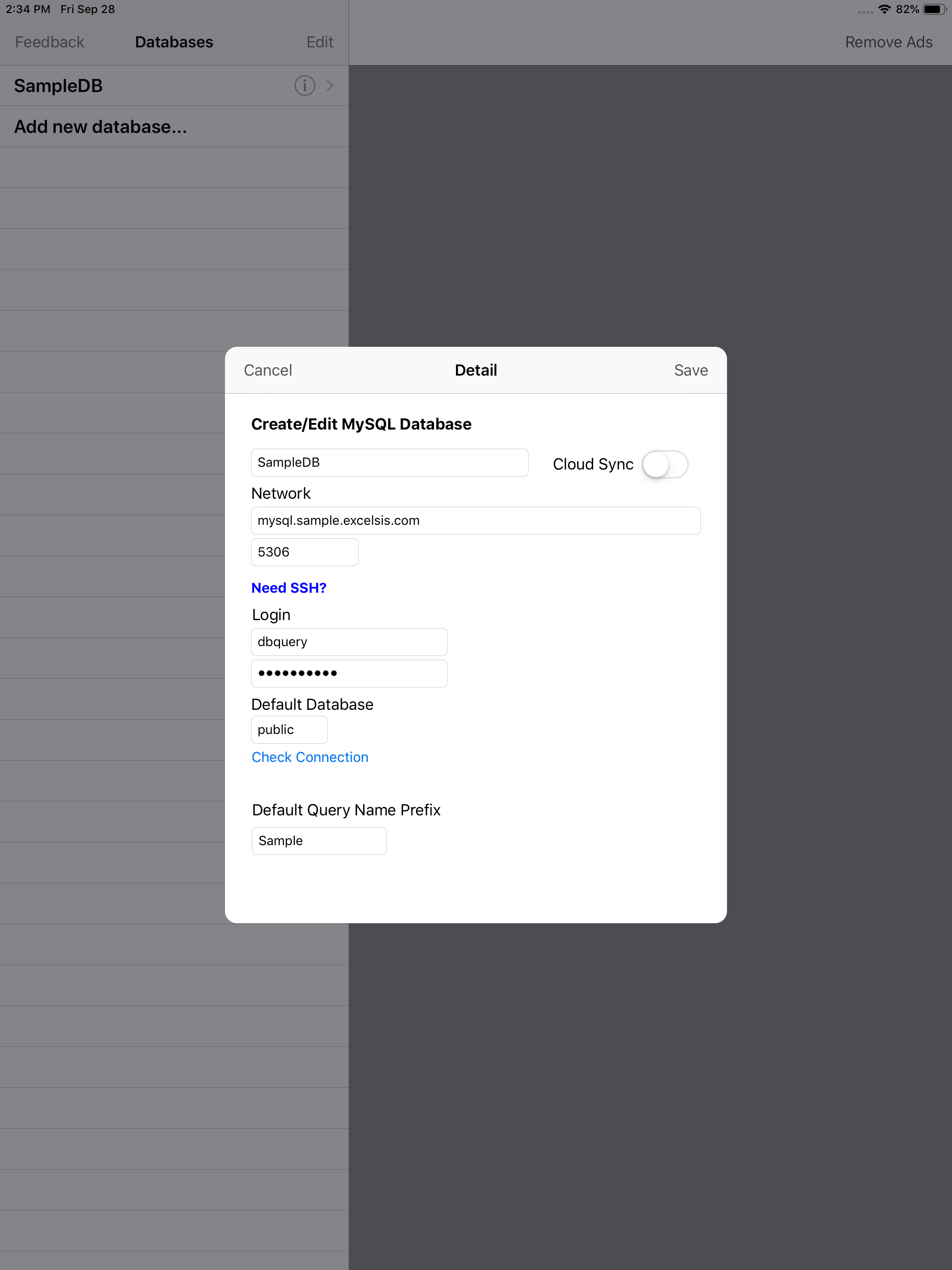The image size is (952, 1270).
Task: Save the database details
Action: [x=691, y=370]
